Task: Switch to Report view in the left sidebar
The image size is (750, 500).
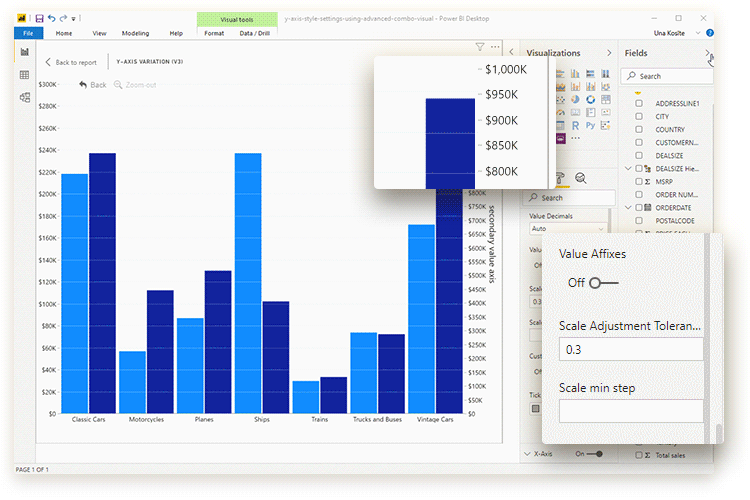Action: pos(25,52)
